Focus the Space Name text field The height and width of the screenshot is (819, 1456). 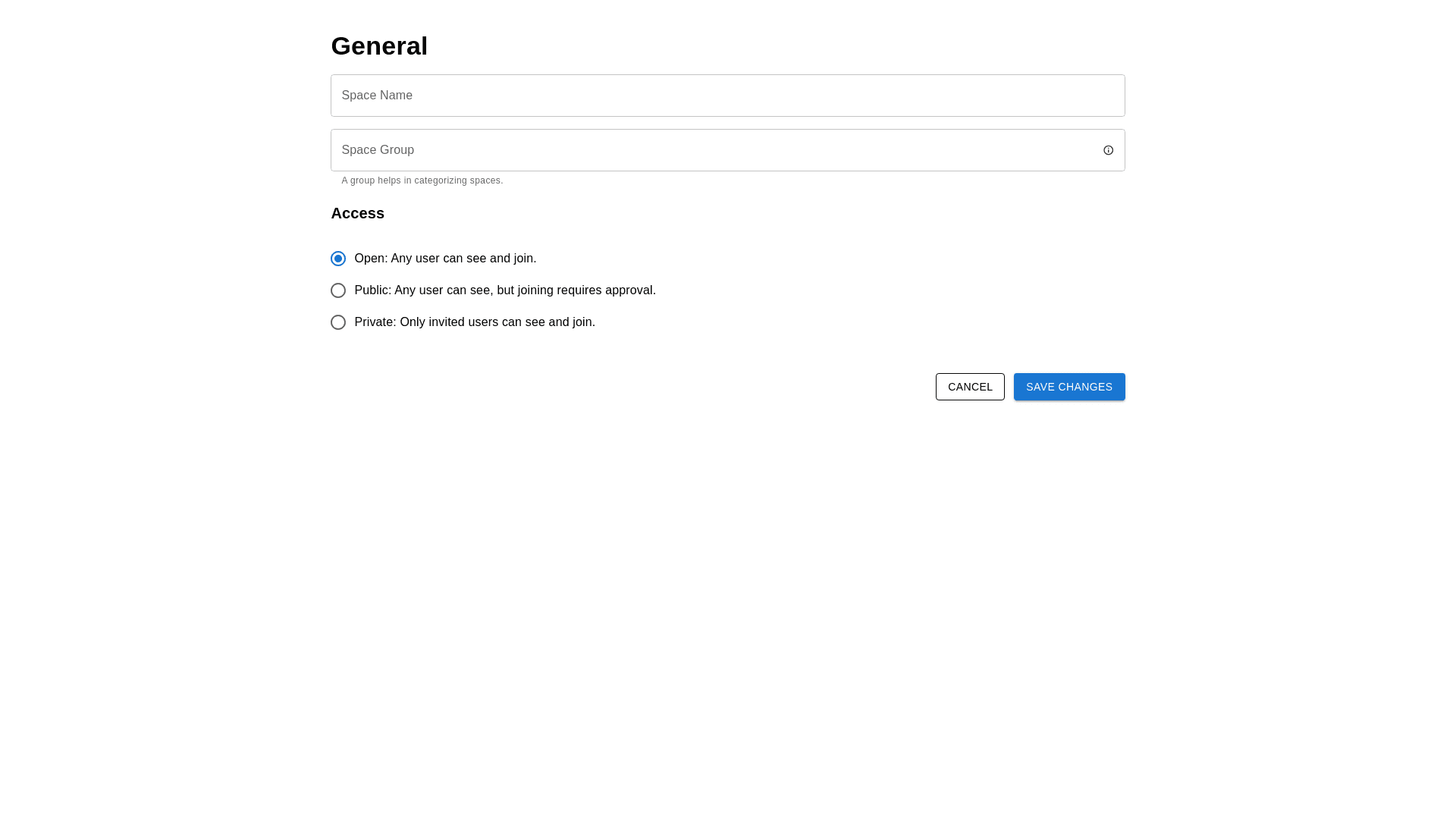726,96
